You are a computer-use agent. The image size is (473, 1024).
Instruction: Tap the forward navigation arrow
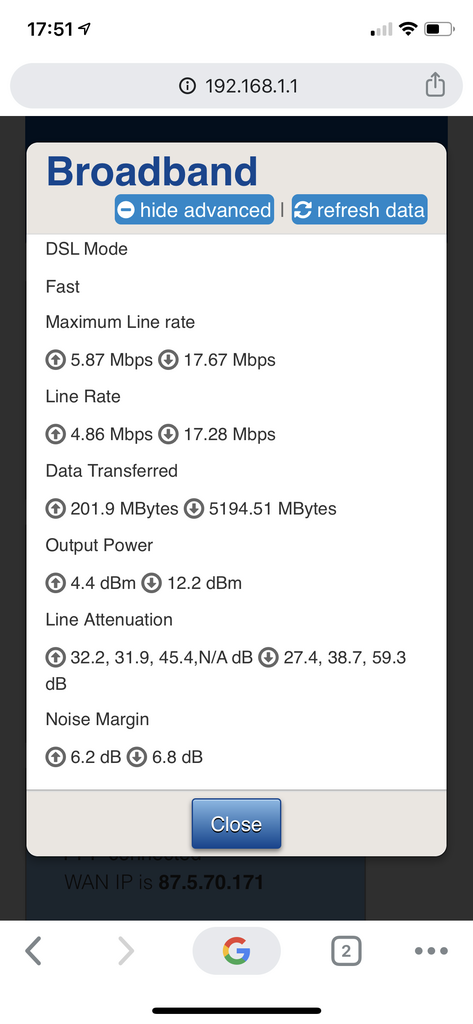125,951
